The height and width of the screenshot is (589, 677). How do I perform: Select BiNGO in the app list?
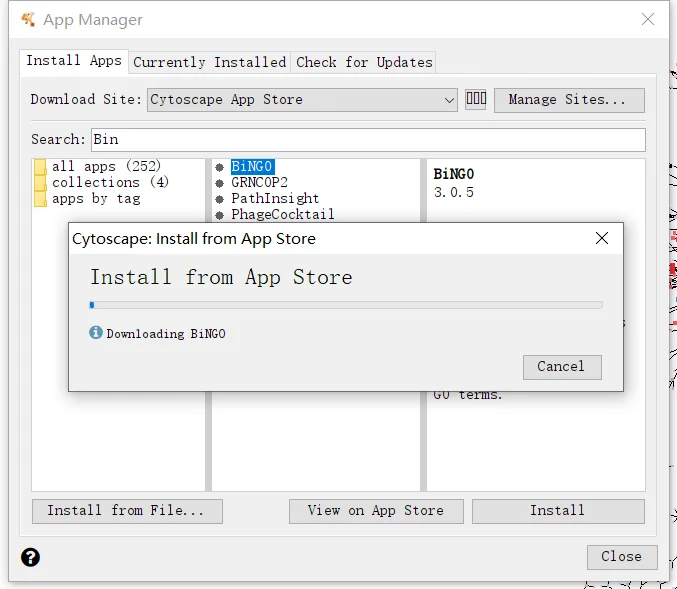[x=253, y=167]
